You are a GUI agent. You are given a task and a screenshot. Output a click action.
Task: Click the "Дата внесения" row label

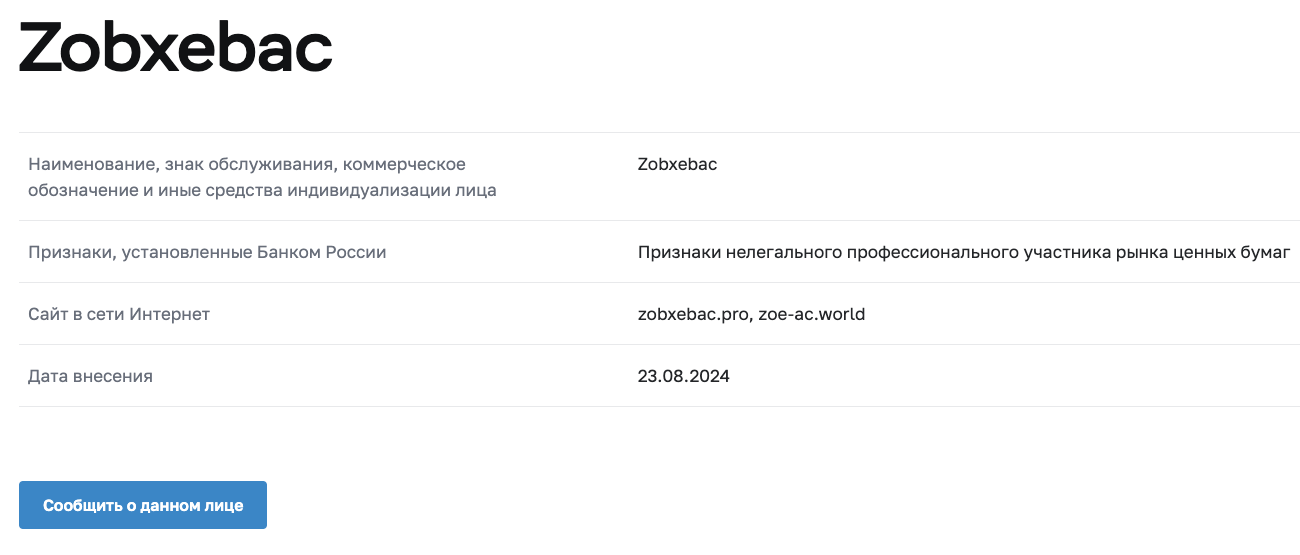91,376
